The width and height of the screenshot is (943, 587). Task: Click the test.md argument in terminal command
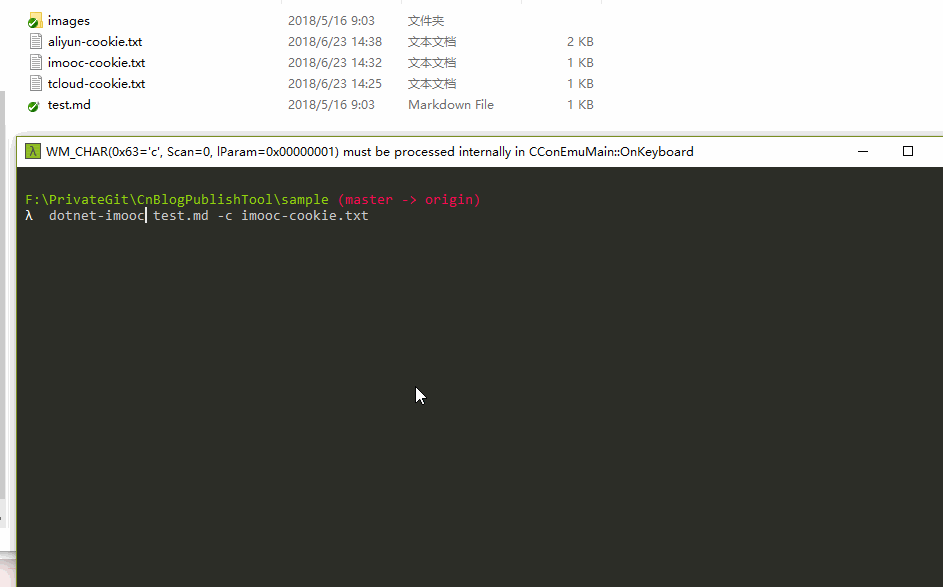[180, 215]
